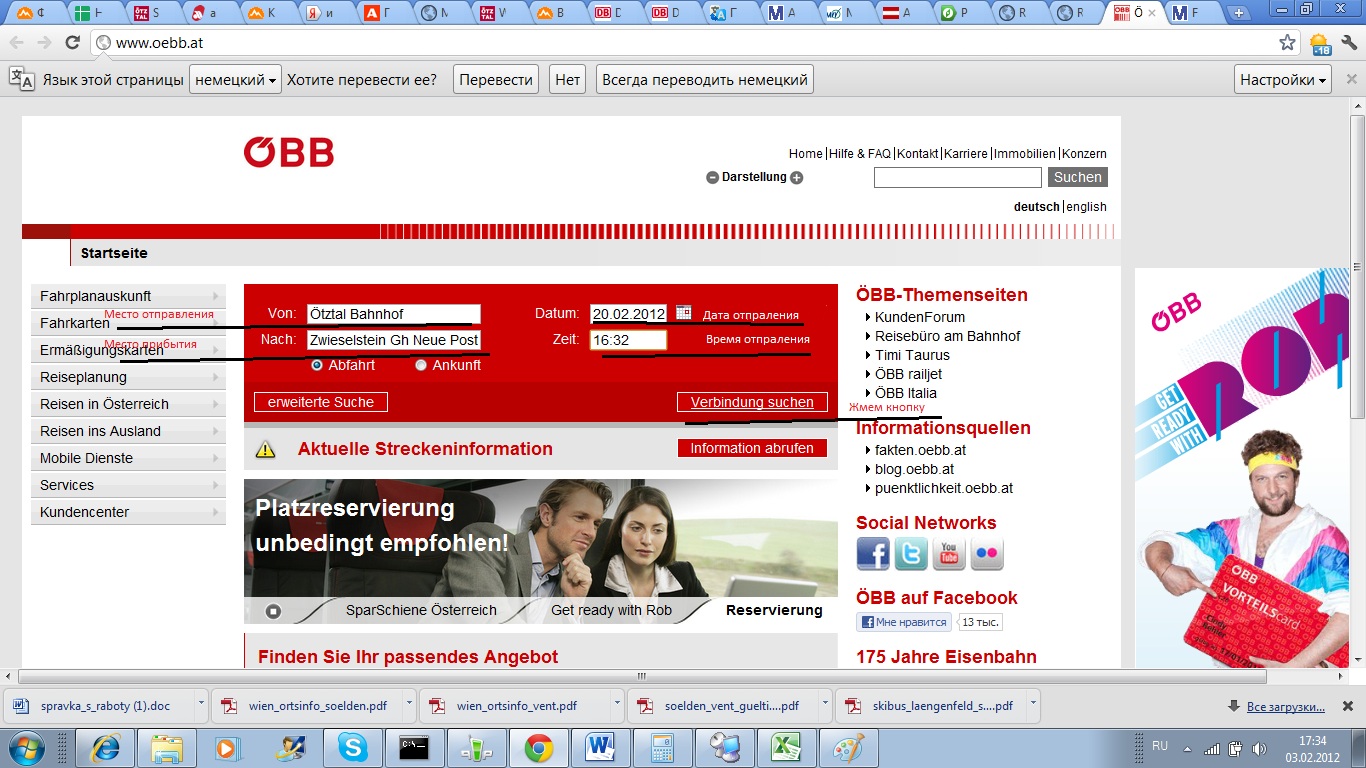Switch to SparSchiene Österreich banner tab
Screen dimensions: 1366x768
pos(421,610)
